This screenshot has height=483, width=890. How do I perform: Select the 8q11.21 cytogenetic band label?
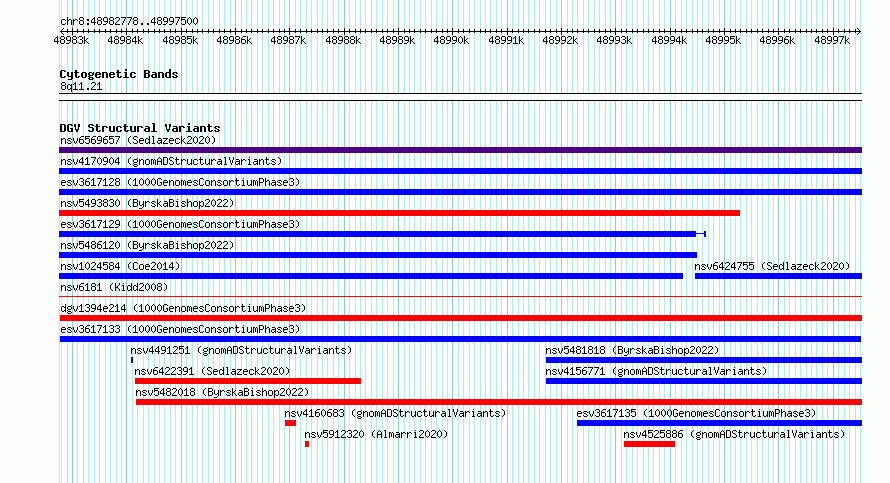pos(81,86)
